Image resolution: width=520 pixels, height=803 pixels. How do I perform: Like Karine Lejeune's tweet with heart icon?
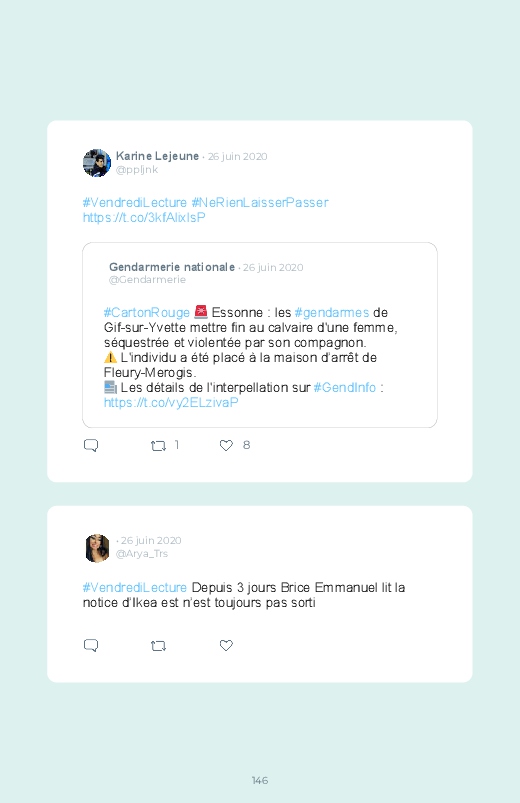[x=226, y=445]
